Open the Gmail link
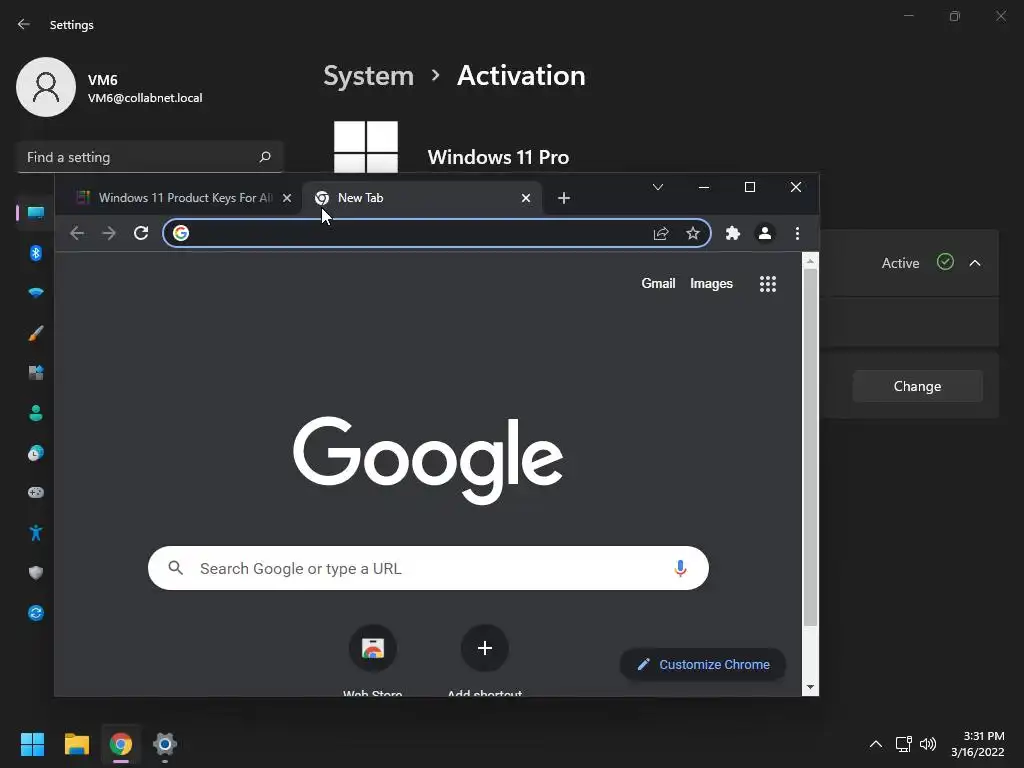Screen dimensions: 1024x768 coord(658,283)
